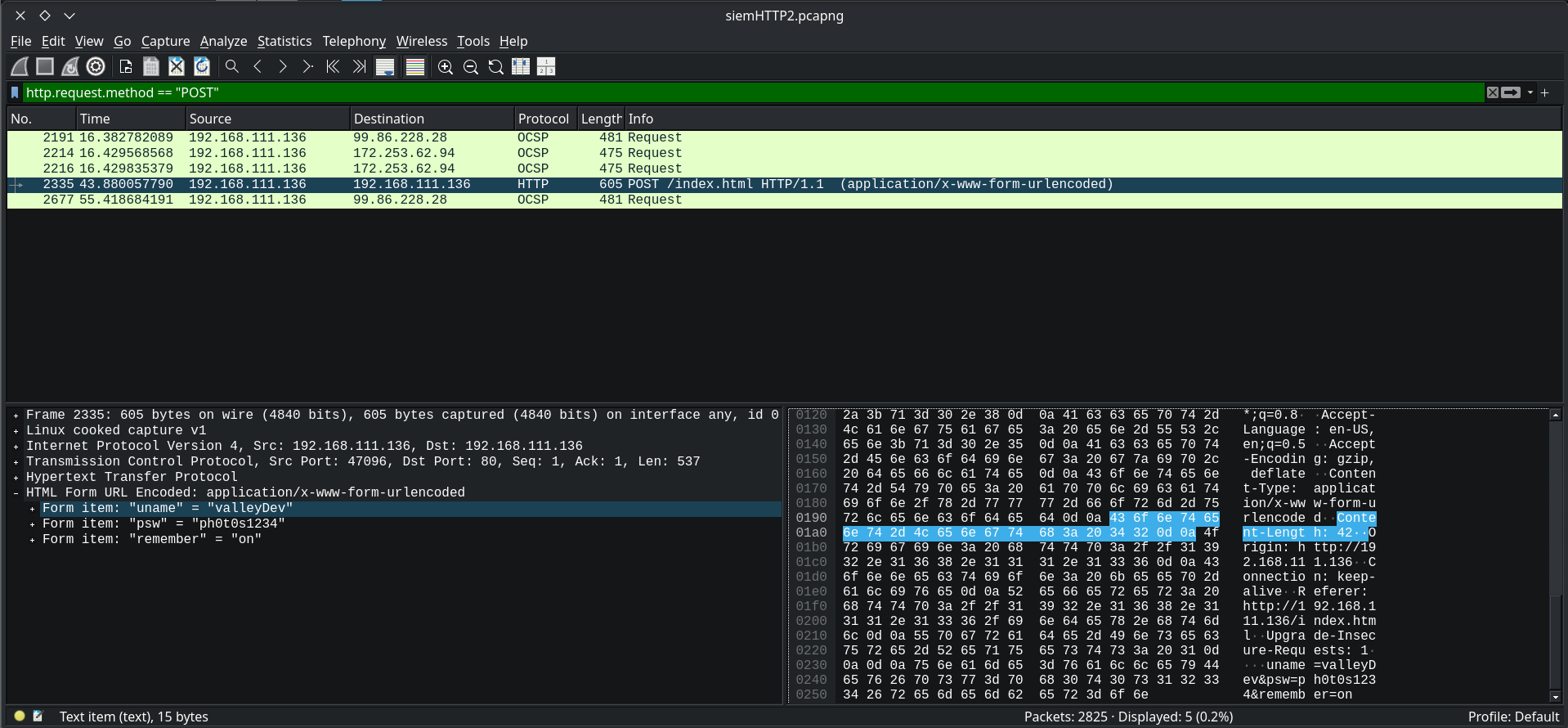
Task: Go forward to next packet arrow
Action: (x=283, y=67)
